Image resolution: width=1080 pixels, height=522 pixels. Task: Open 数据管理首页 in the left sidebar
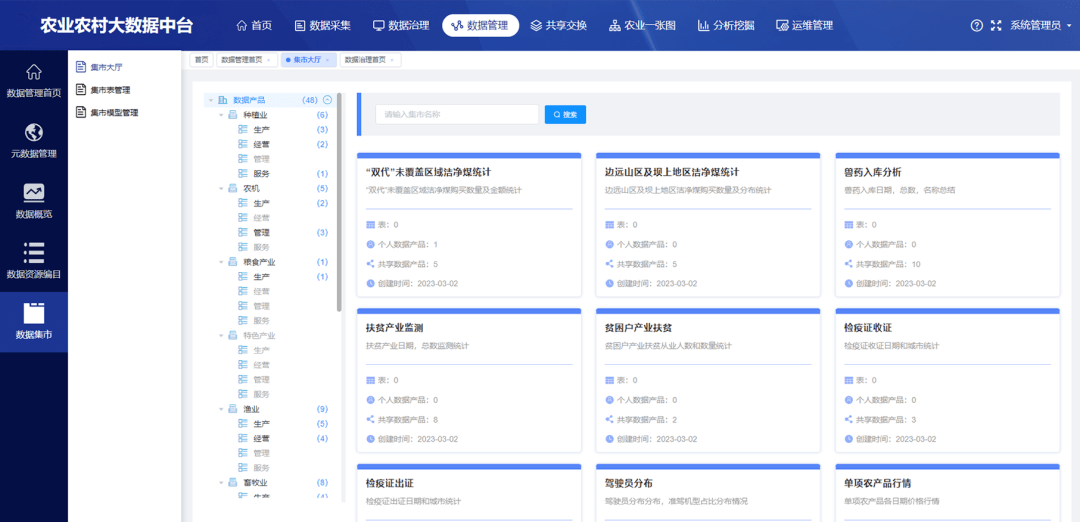click(x=34, y=81)
